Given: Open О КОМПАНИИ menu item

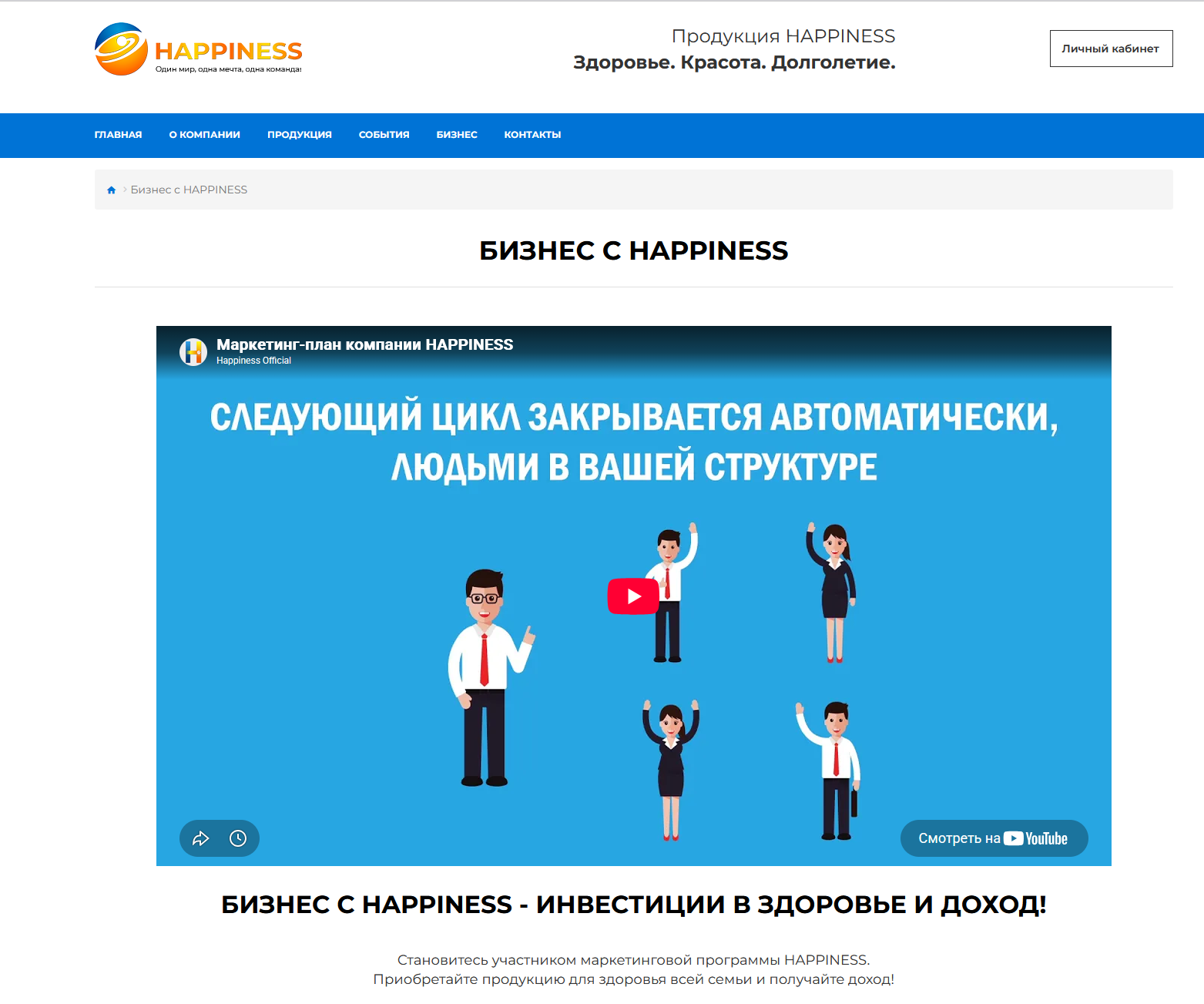Looking at the screenshot, I should (x=205, y=135).
